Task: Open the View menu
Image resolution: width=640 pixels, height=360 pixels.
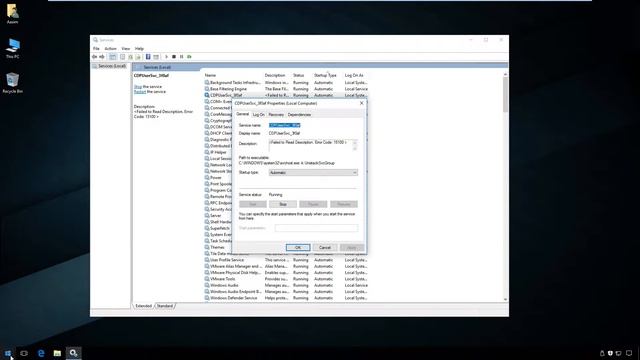Action: click(126, 49)
